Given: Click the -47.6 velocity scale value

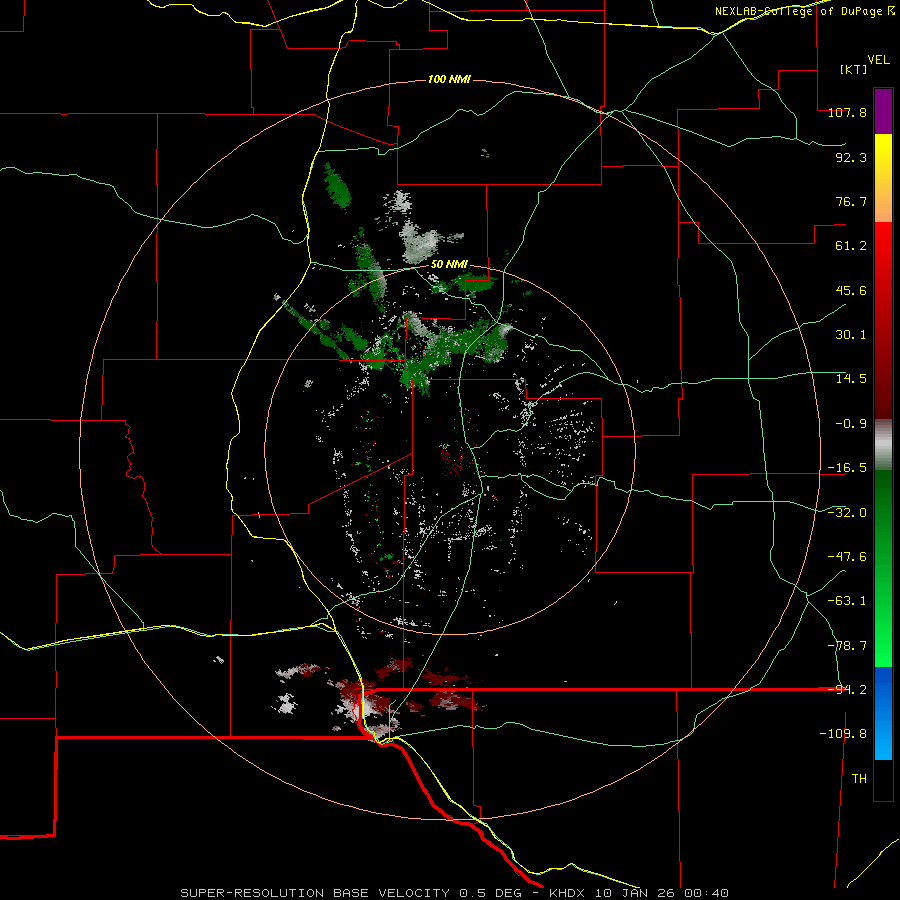Looking at the screenshot, I should tap(847, 557).
